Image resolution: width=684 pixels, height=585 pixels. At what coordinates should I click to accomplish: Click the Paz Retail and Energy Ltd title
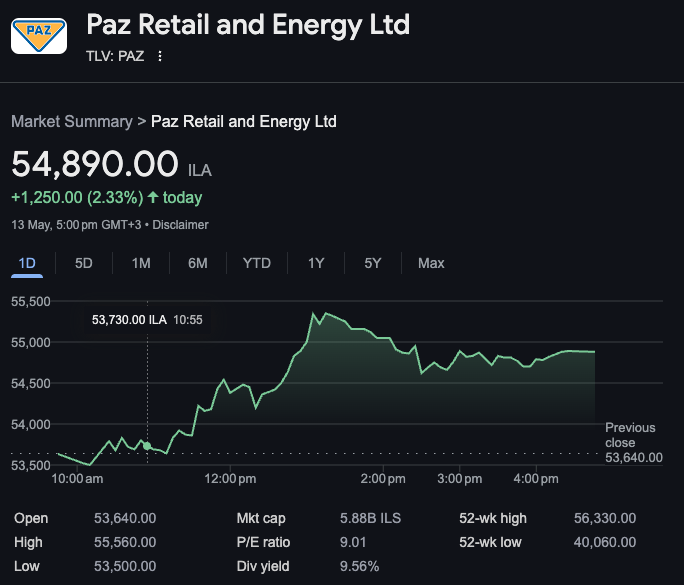point(248,24)
